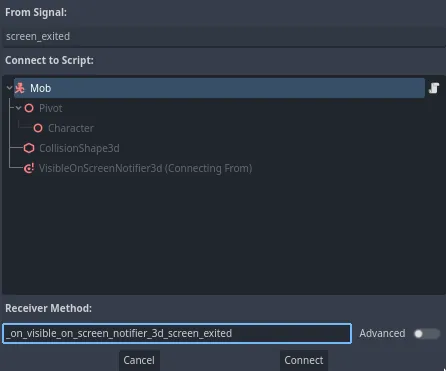Click the Advanced label text

(382, 333)
